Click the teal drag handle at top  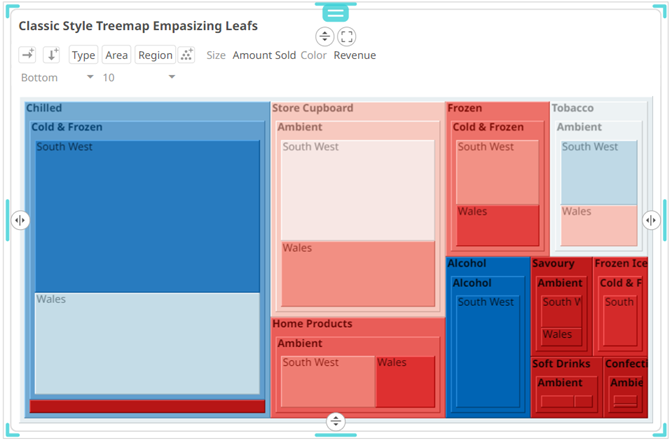point(336,13)
